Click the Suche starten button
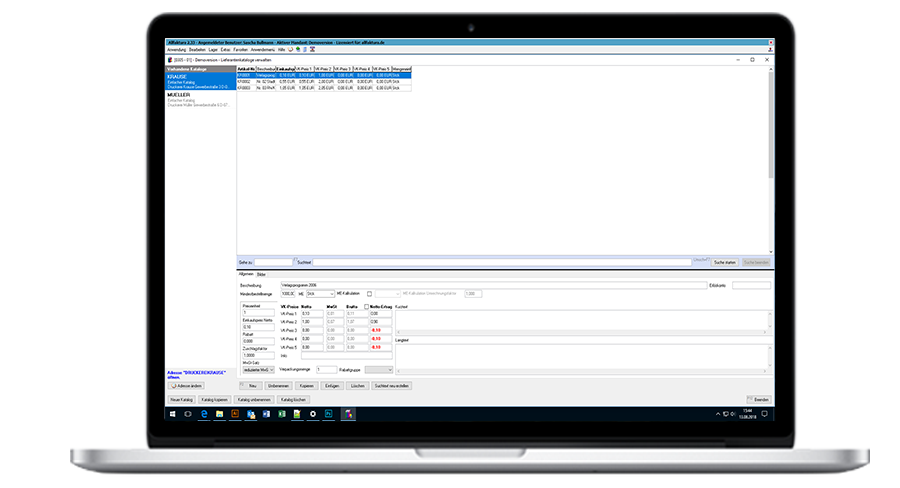Viewport: 900px width, 488px height. pyautogui.click(x=724, y=262)
